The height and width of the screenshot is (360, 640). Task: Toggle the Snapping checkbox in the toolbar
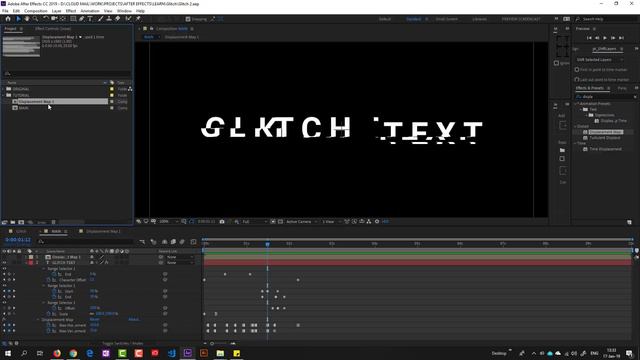point(188,19)
